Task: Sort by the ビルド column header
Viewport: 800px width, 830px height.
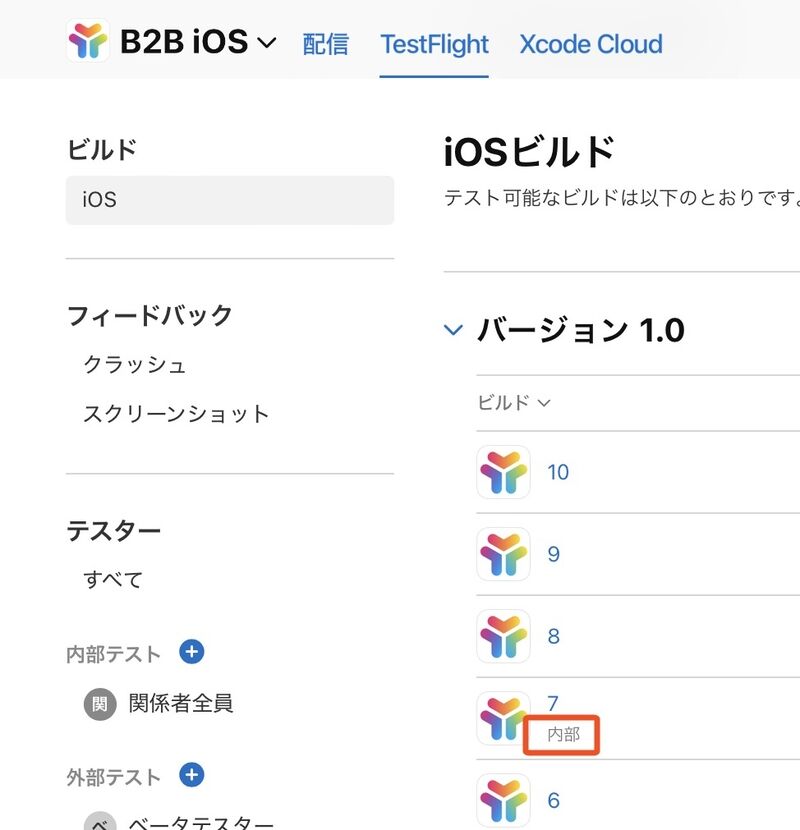Action: tap(514, 403)
